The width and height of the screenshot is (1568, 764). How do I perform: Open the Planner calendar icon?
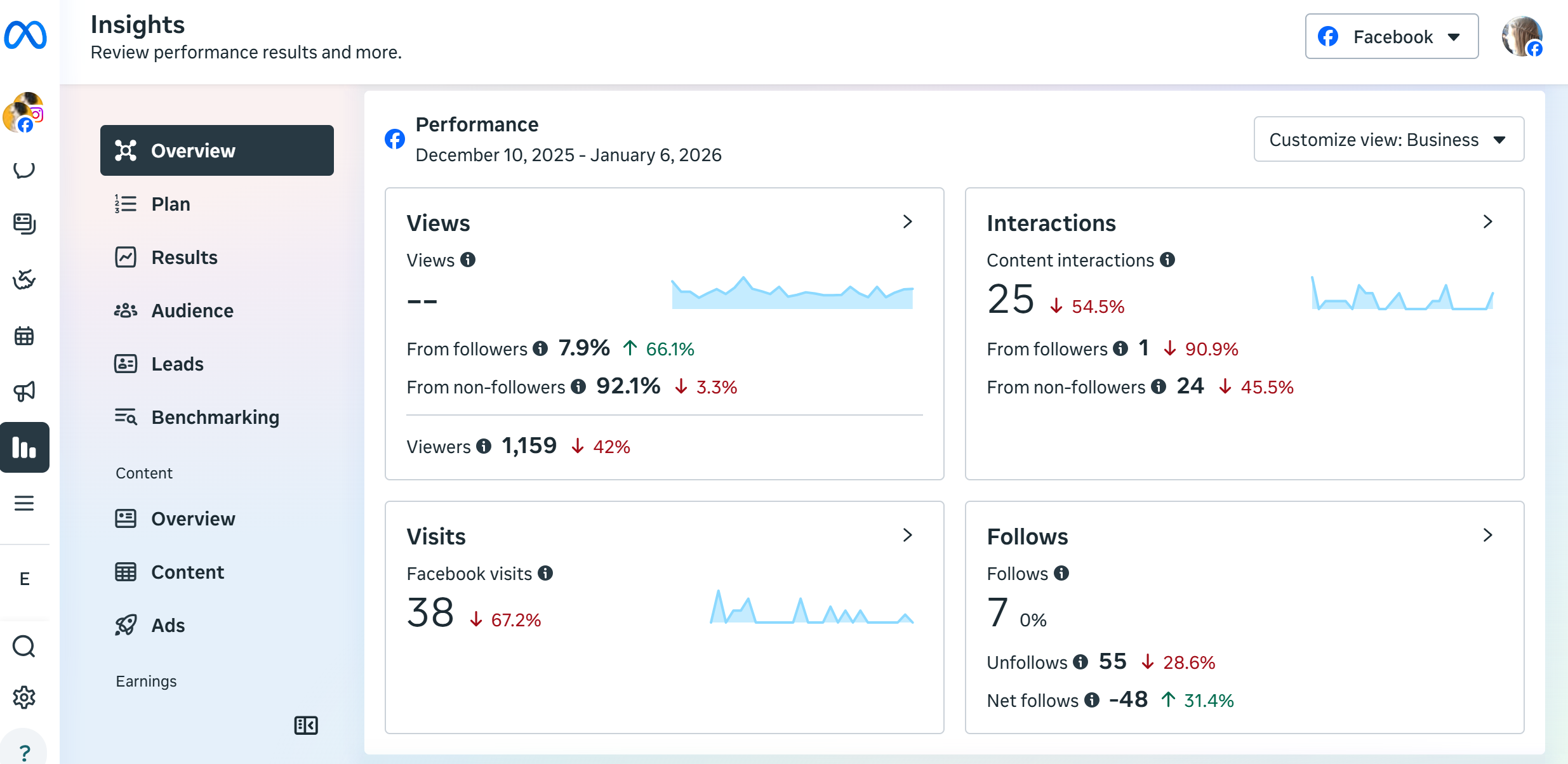coord(24,336)
